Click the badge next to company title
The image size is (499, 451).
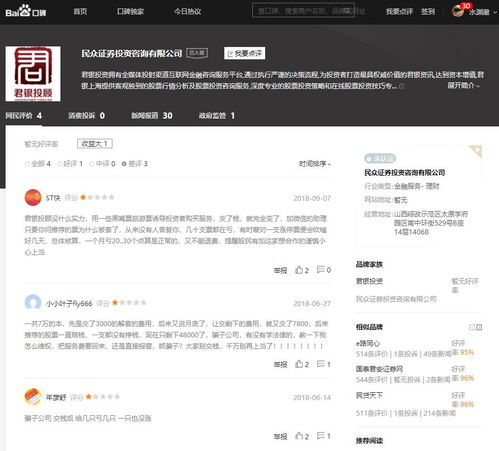(197, 53)
